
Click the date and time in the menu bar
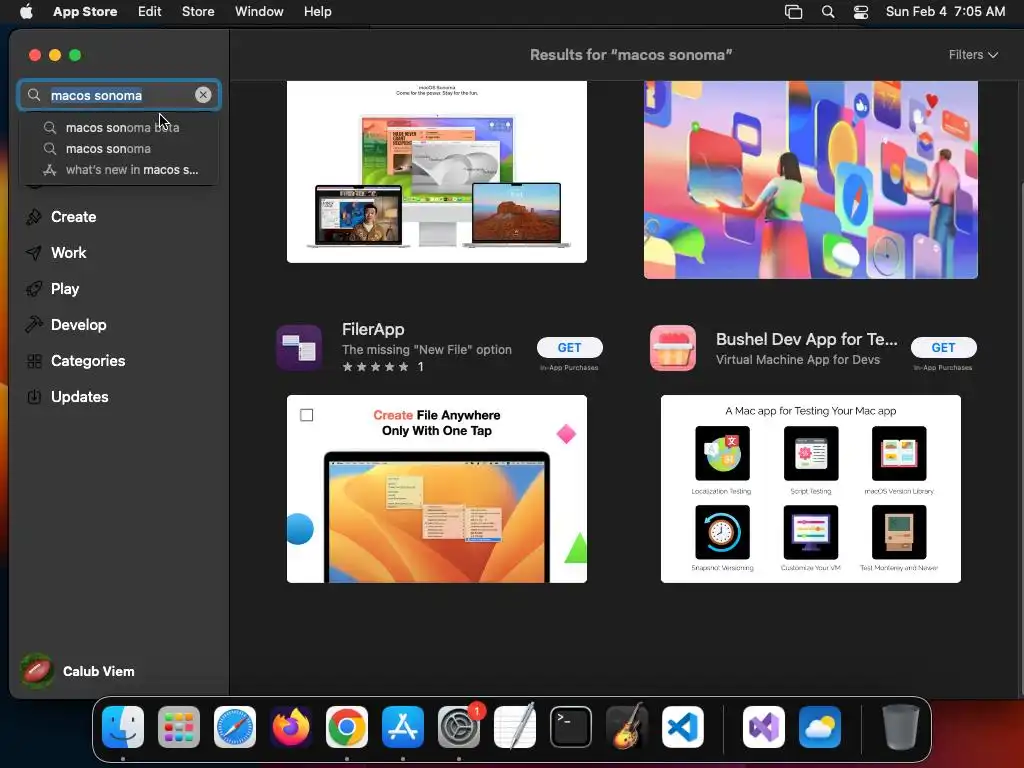945,11
